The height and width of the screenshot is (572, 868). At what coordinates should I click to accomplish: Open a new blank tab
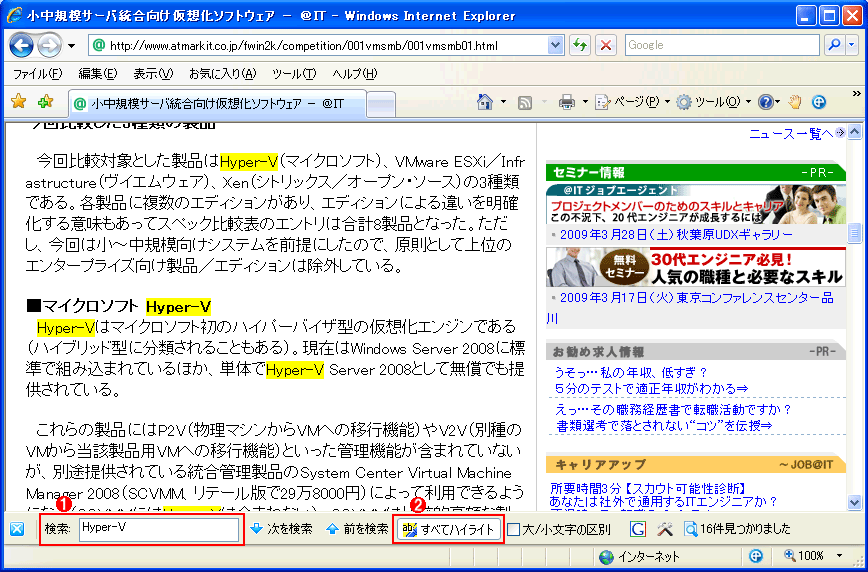tap(381, 104)
